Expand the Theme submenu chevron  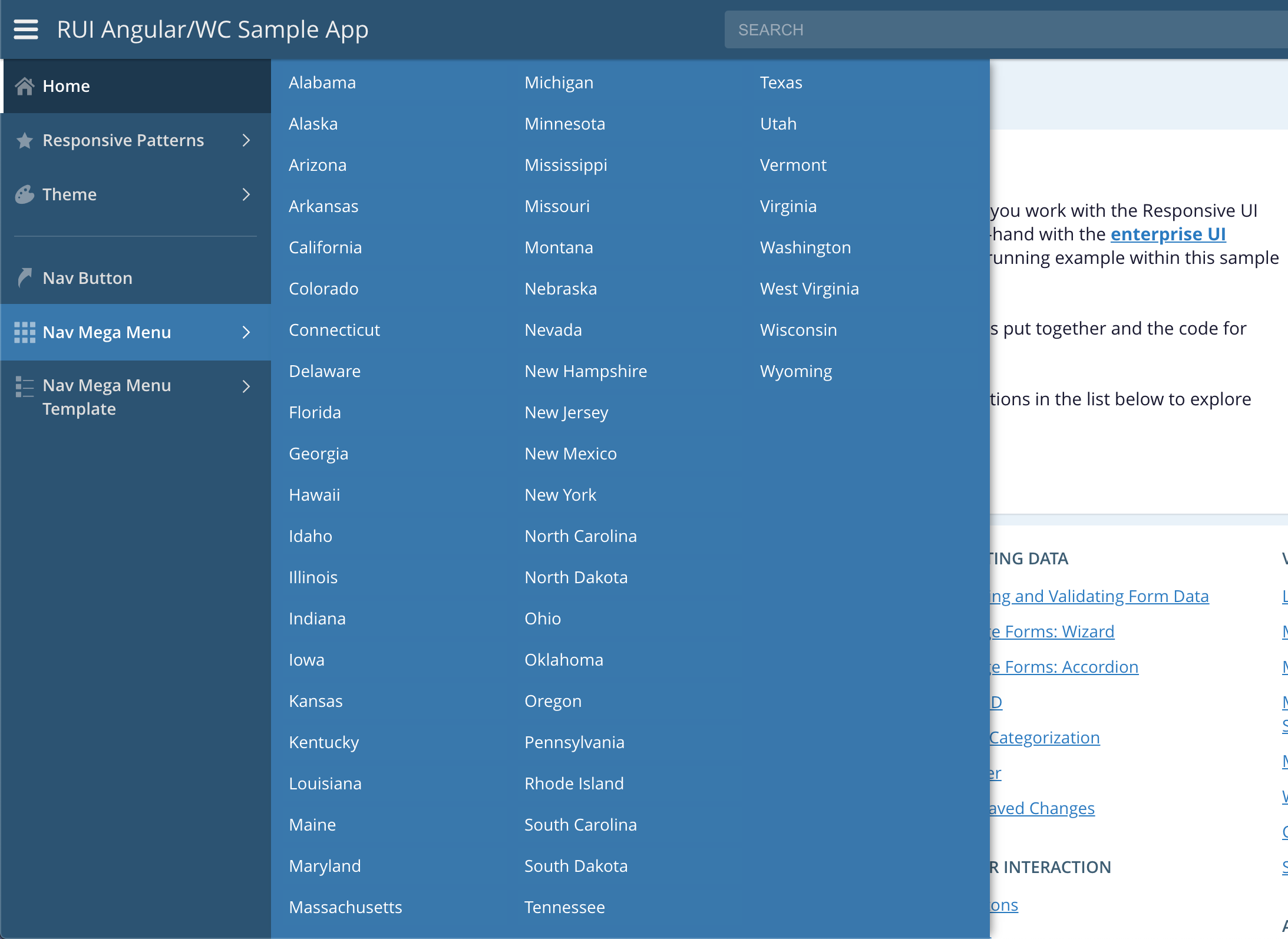(246, 194)
